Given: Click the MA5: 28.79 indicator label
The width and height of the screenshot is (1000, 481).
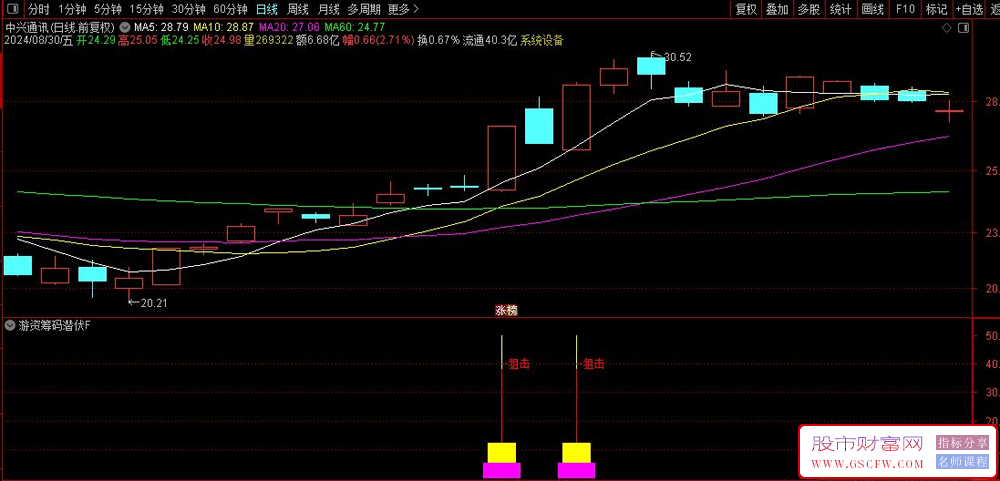Looking at the screenshot, I should pos(161,27).
